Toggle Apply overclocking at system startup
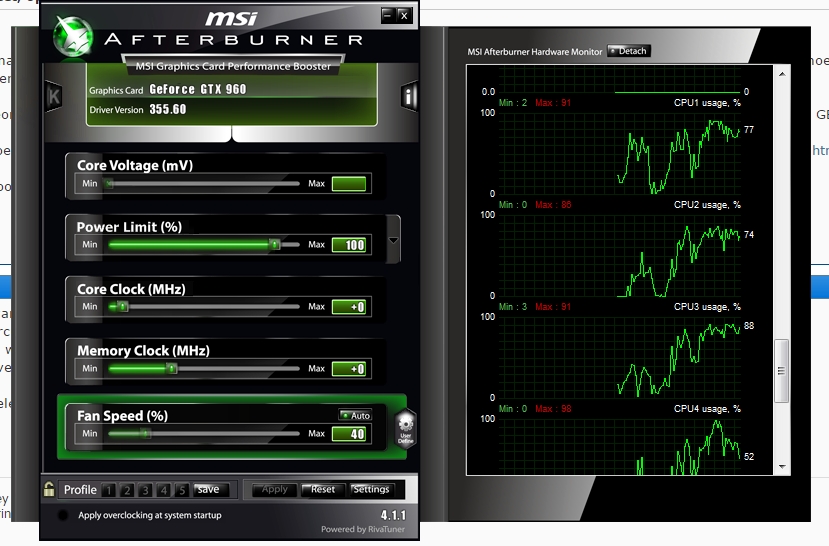 (62, 515)
